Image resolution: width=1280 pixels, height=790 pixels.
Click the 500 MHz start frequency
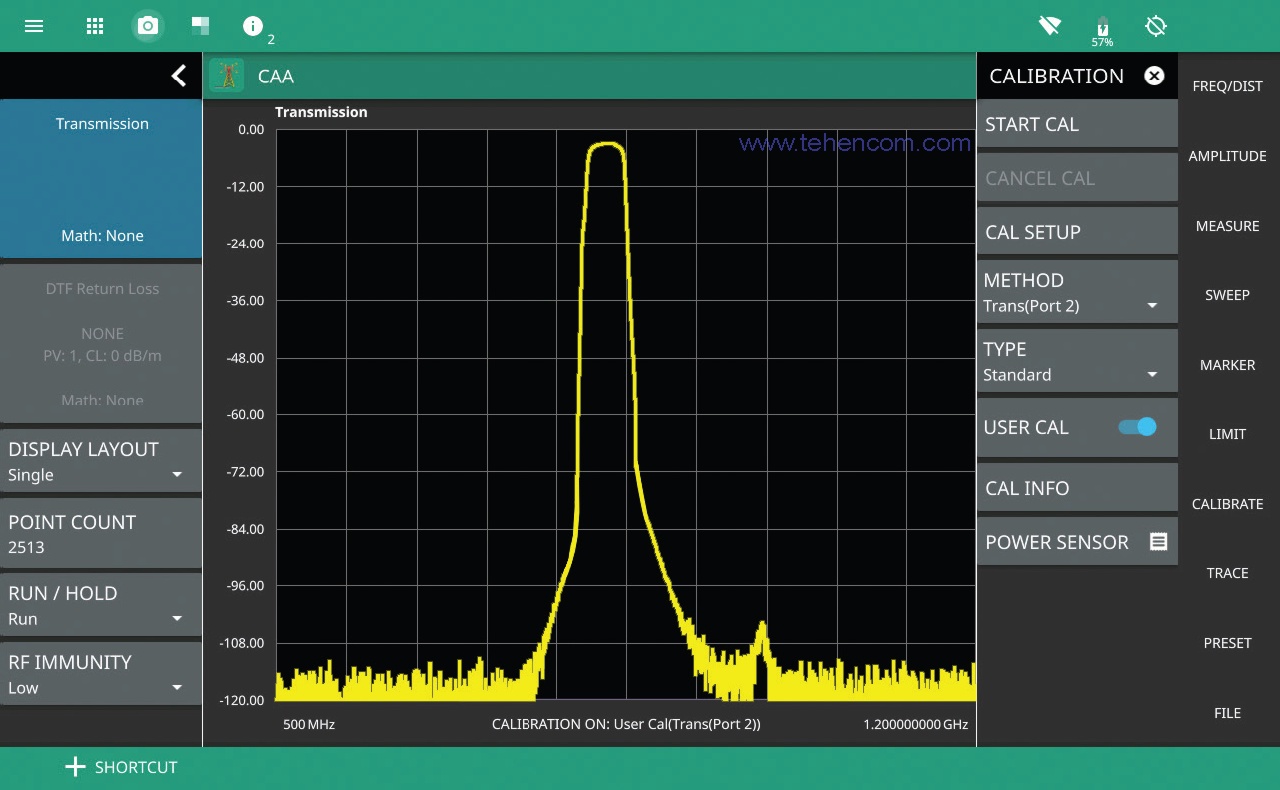309,724
